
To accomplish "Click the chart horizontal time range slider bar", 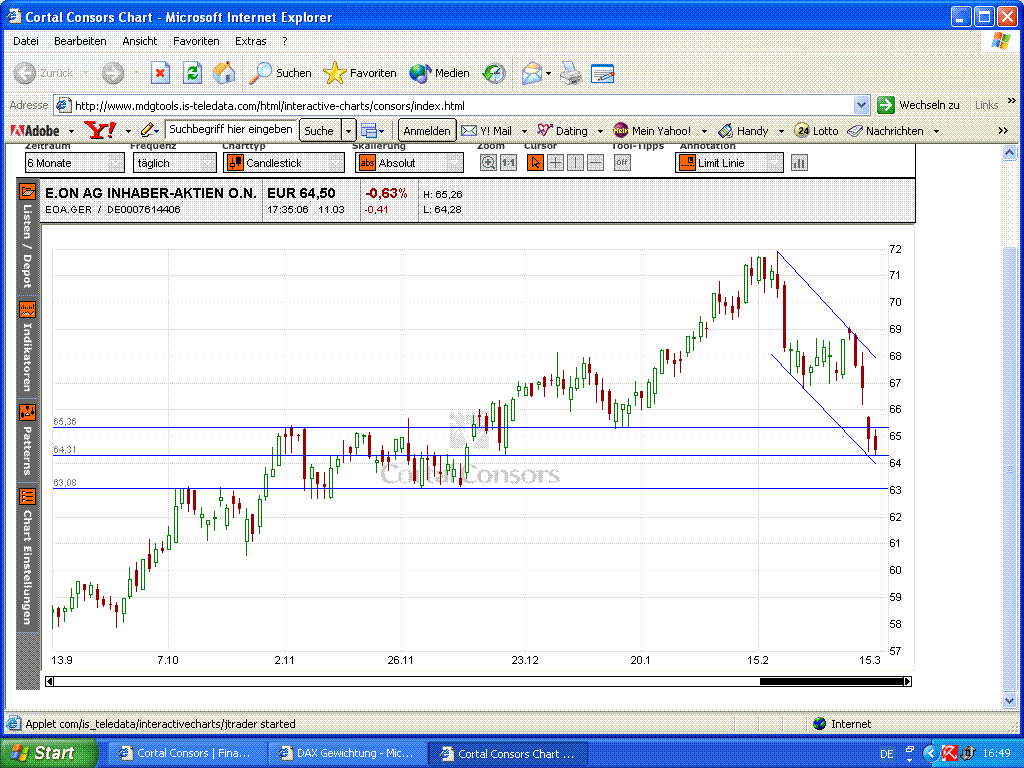I will click(831, 681).
